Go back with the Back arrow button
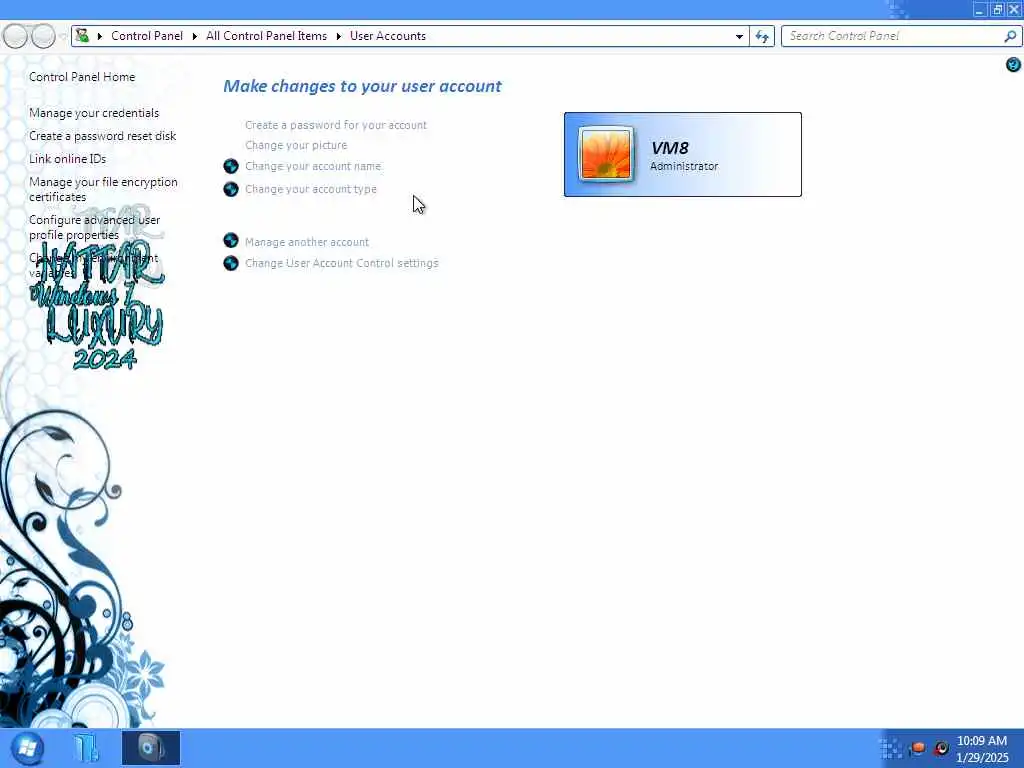This screenshot has height=768, width=1024. coord(16,36)
